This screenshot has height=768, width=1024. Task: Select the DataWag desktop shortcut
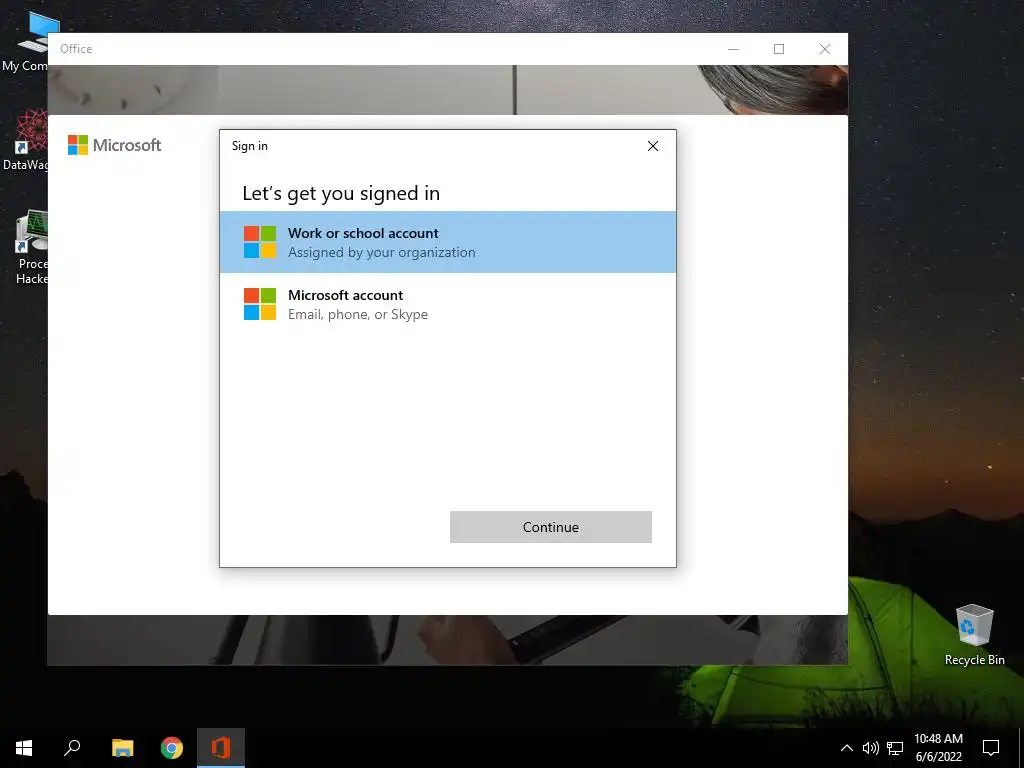(25, 140)
